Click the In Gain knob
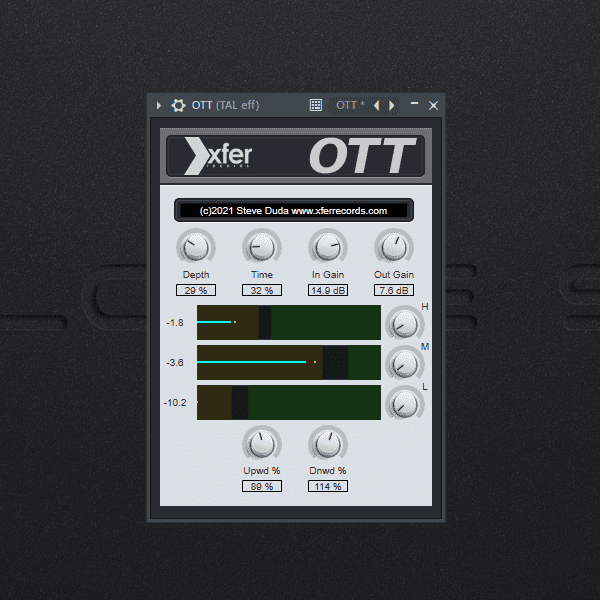The height and width of the screenshot is (600, 600). (328, 248)
